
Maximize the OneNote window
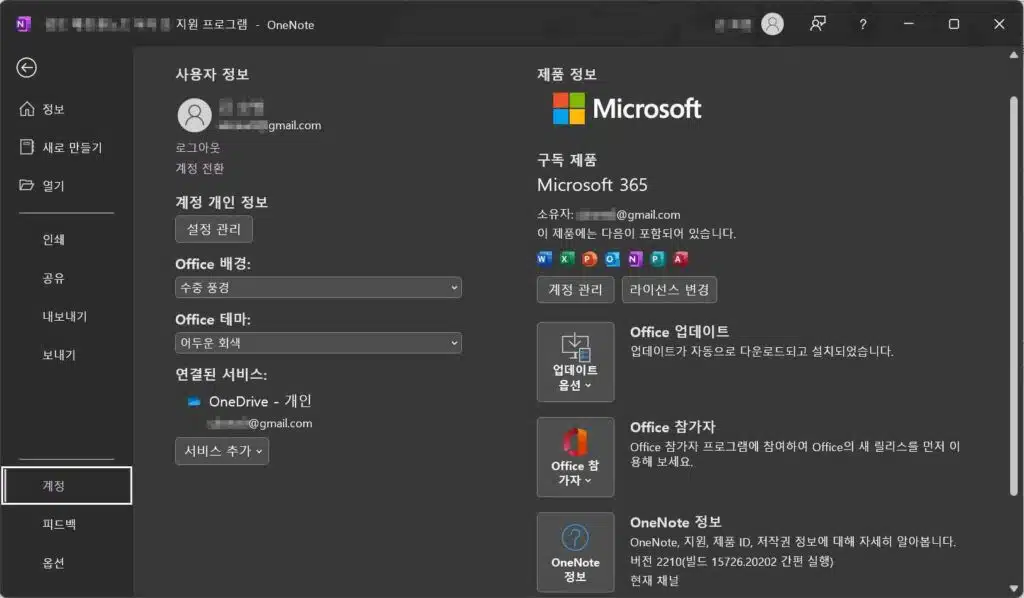click(953, 24)
